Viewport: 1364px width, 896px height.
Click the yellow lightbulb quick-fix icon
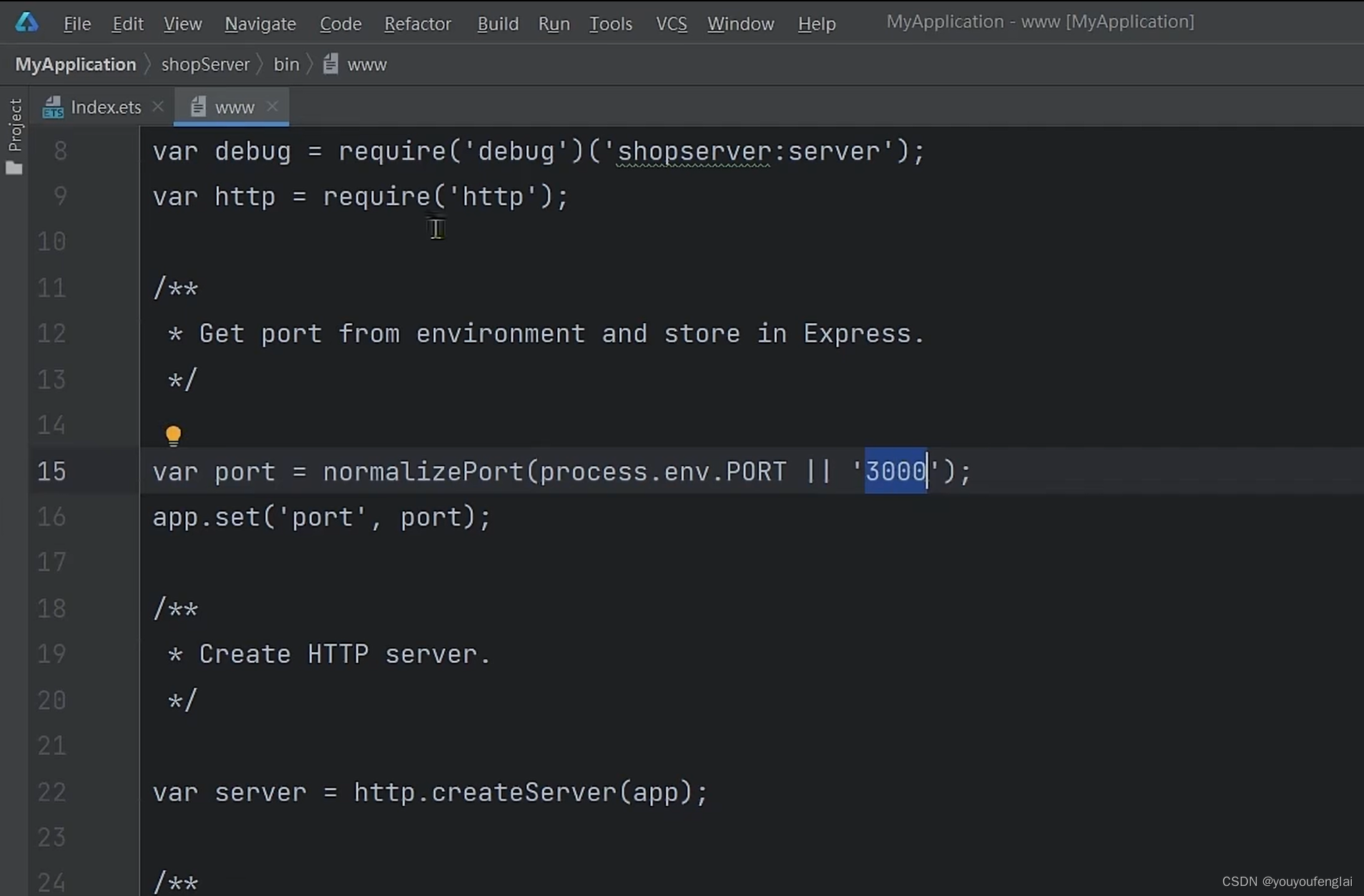click(173, 435)
